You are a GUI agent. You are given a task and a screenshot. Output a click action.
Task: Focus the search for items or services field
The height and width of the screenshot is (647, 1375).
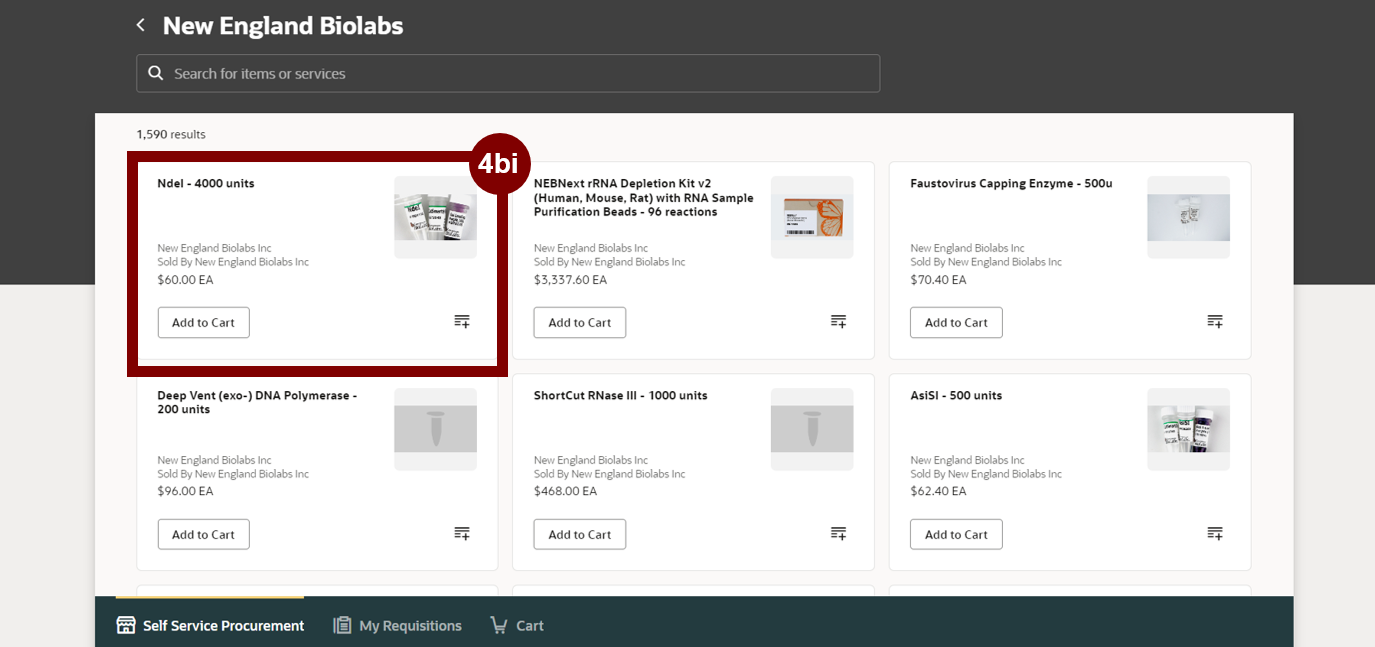click(x=520, y=73)
